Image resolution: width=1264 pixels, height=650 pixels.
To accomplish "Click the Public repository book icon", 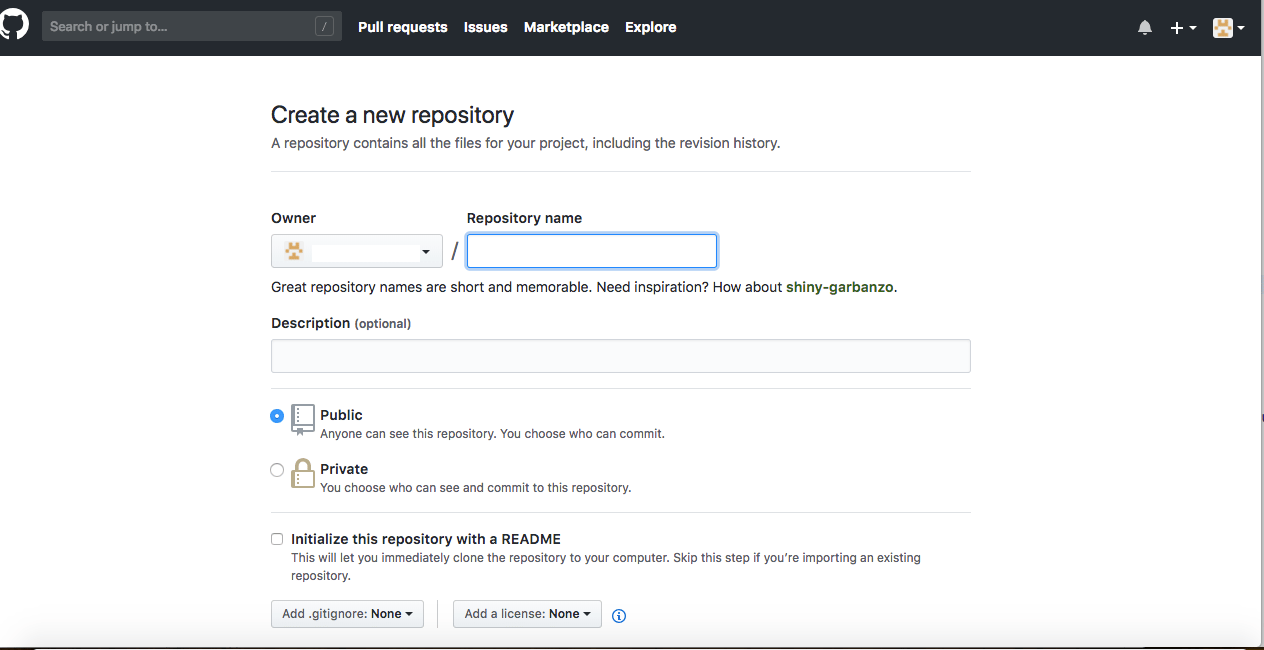I will coord(303,420).
